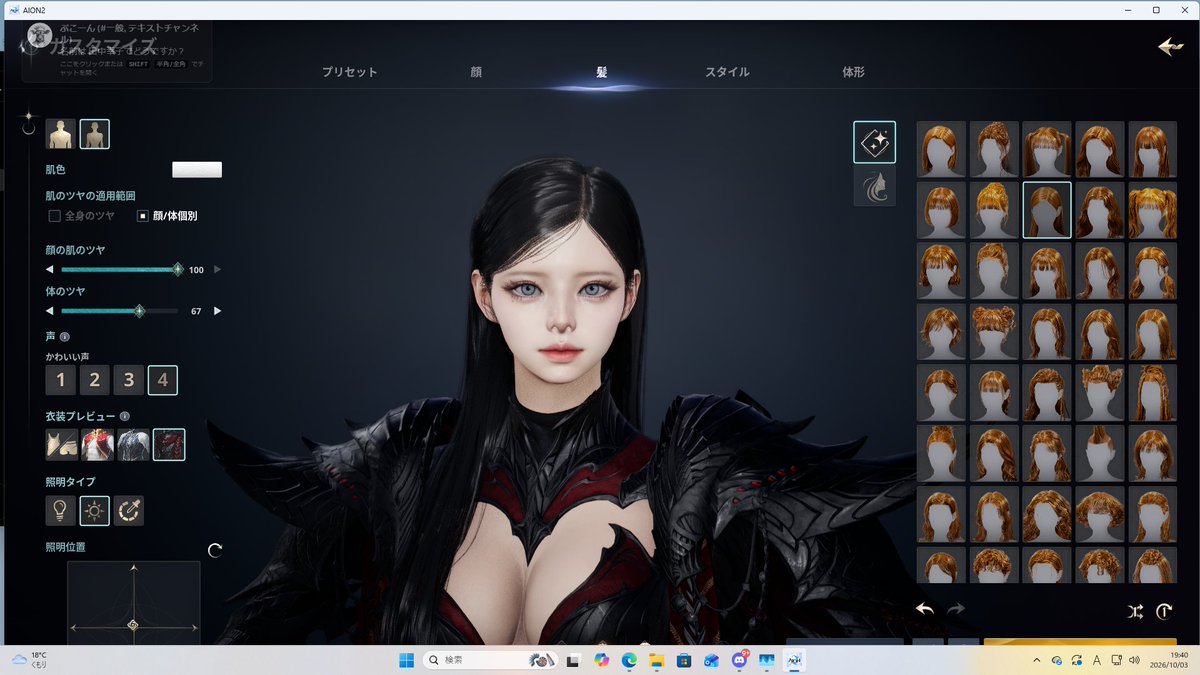Screen dimensions: 1200x675
Task: Decrease 顔の肌のツヤ with the left arrow
Action: pos(50,269)
